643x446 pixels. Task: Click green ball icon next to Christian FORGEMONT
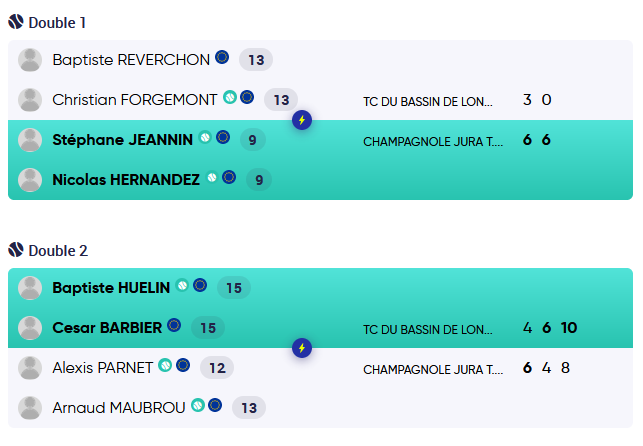230,98
